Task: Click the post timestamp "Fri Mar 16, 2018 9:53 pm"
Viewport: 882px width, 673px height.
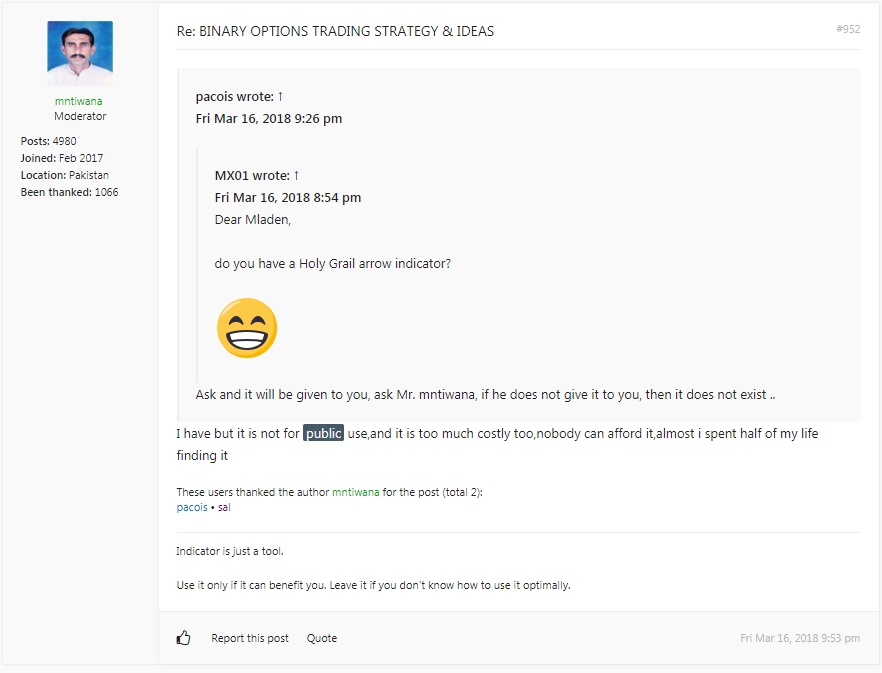Action: (799, 638)
